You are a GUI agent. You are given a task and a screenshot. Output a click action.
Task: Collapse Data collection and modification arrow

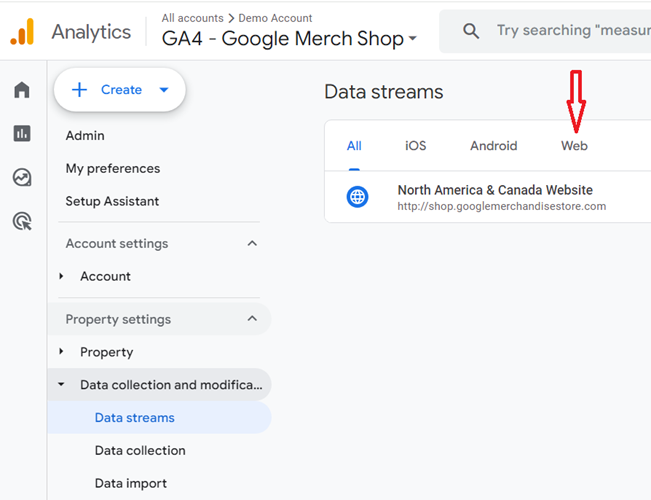click(61, 385)
